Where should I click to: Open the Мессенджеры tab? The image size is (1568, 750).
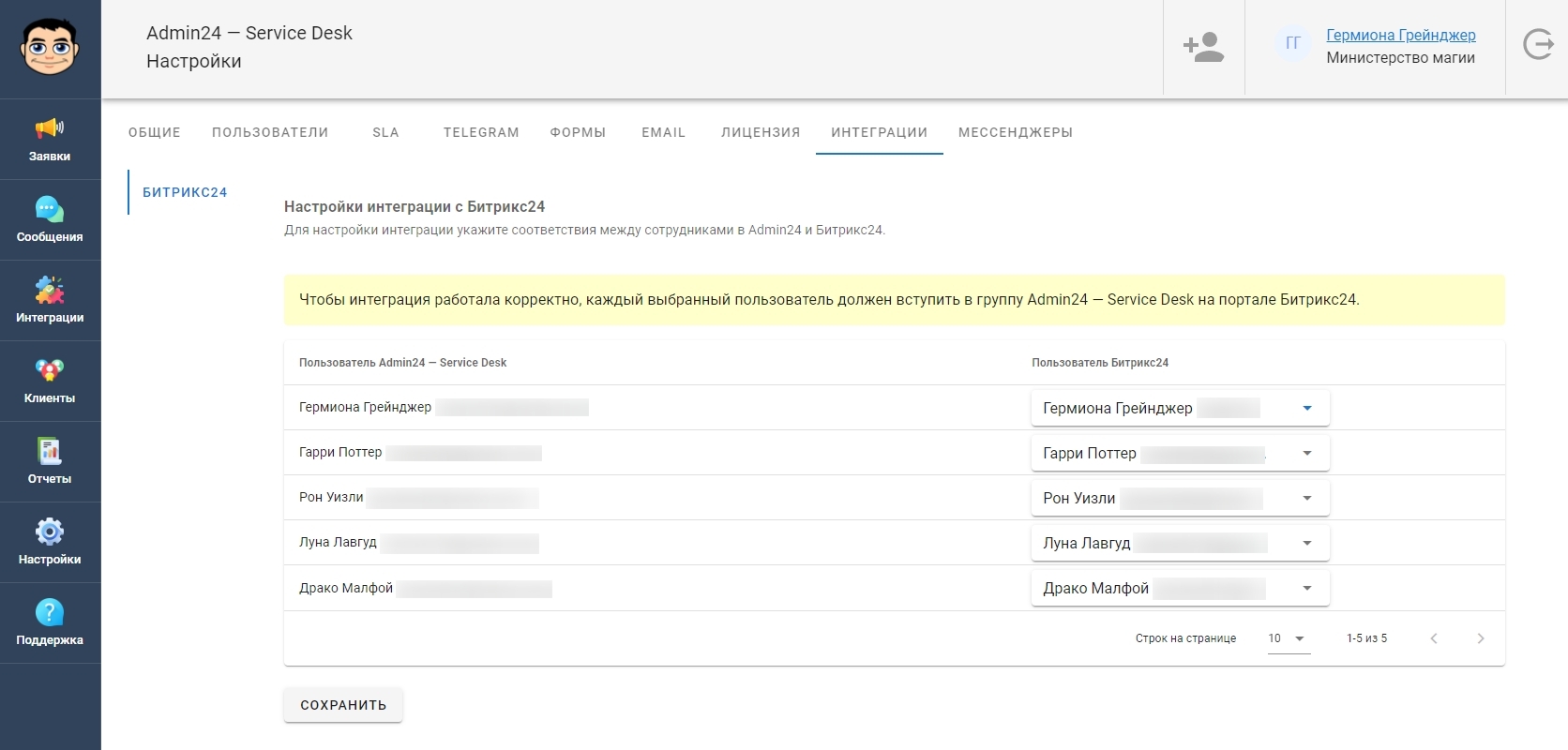[x=1015, y=132]
